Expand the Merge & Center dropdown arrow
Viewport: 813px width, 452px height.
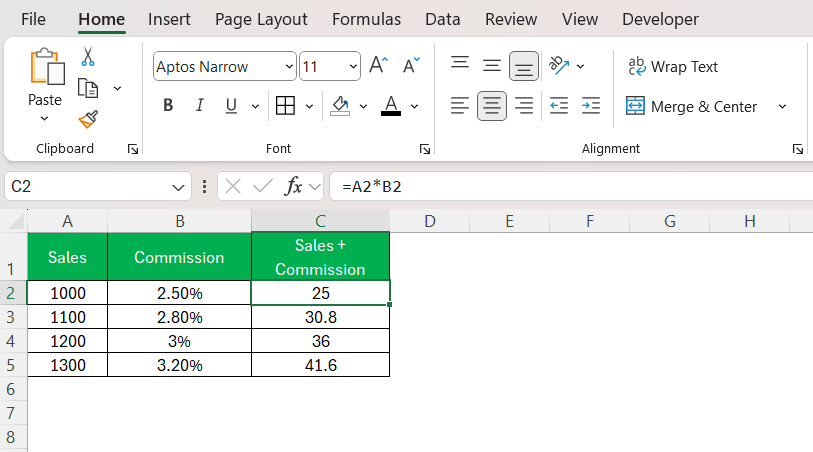[782, 106]
